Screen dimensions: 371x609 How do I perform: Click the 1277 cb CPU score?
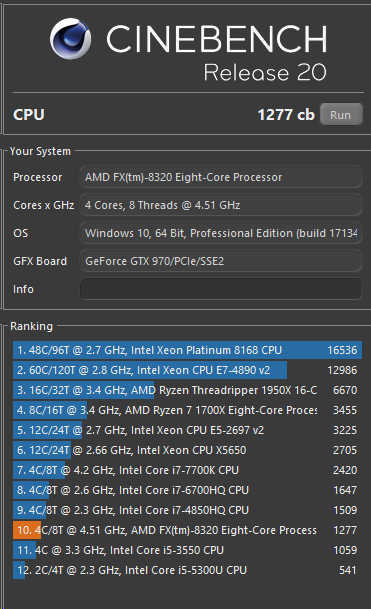286,115
